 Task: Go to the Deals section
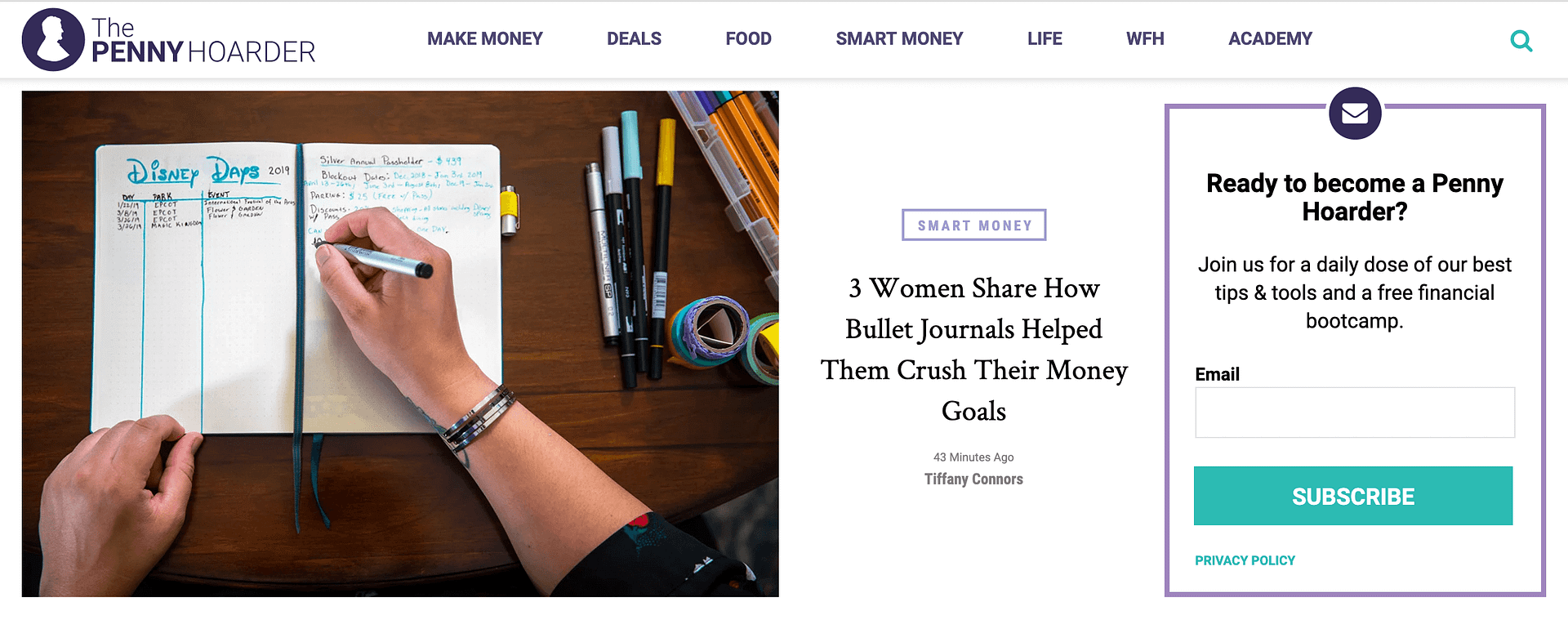tap(634, 39)
